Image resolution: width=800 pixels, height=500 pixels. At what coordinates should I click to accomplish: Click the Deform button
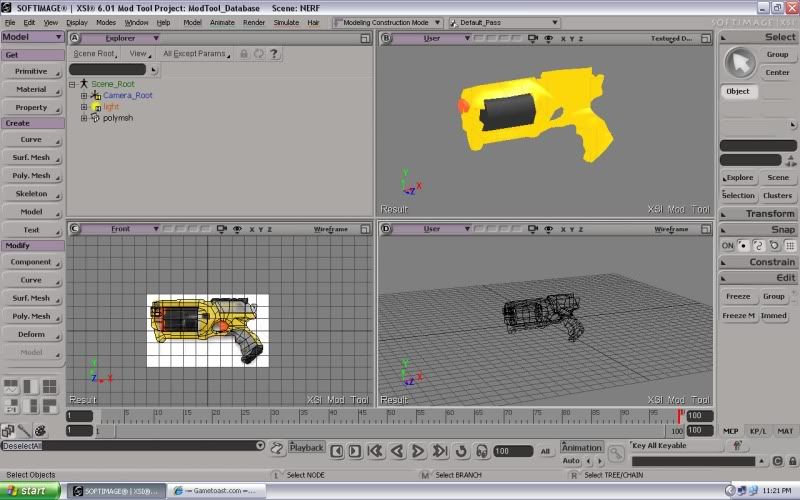[x=32, y=334]
